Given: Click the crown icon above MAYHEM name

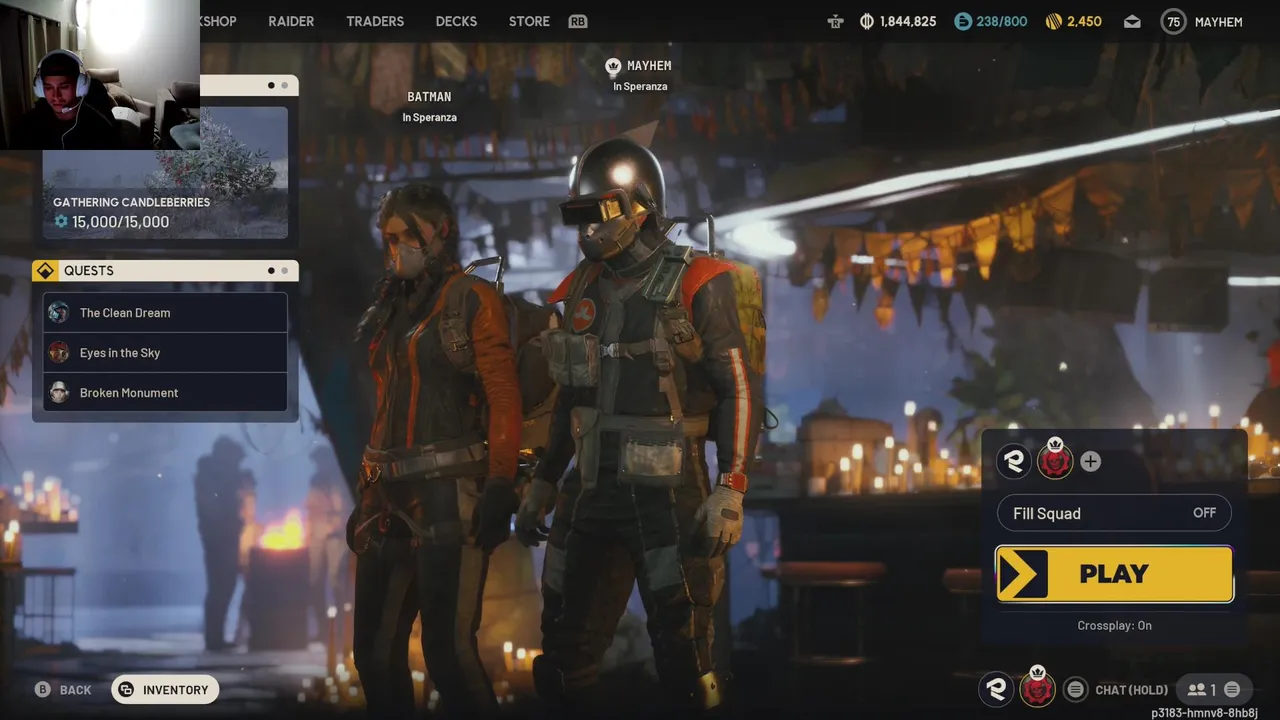Looking at the screenshot, I should coord(614,66).
